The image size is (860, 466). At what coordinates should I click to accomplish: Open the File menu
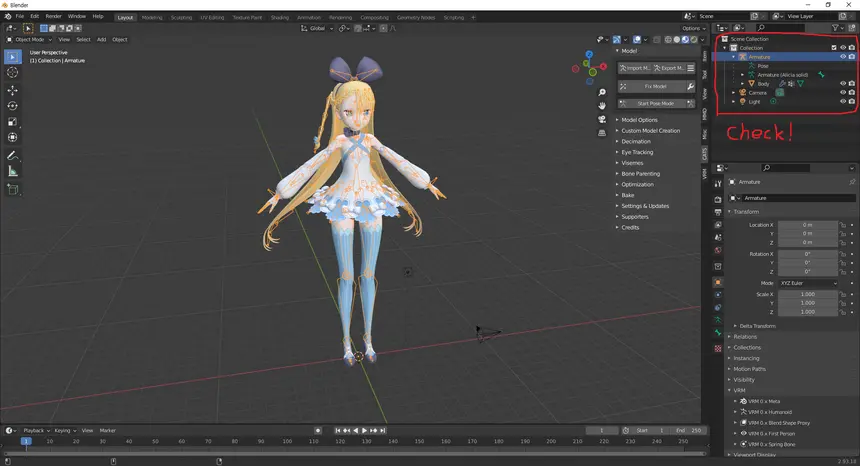click(x=20, y=16)
